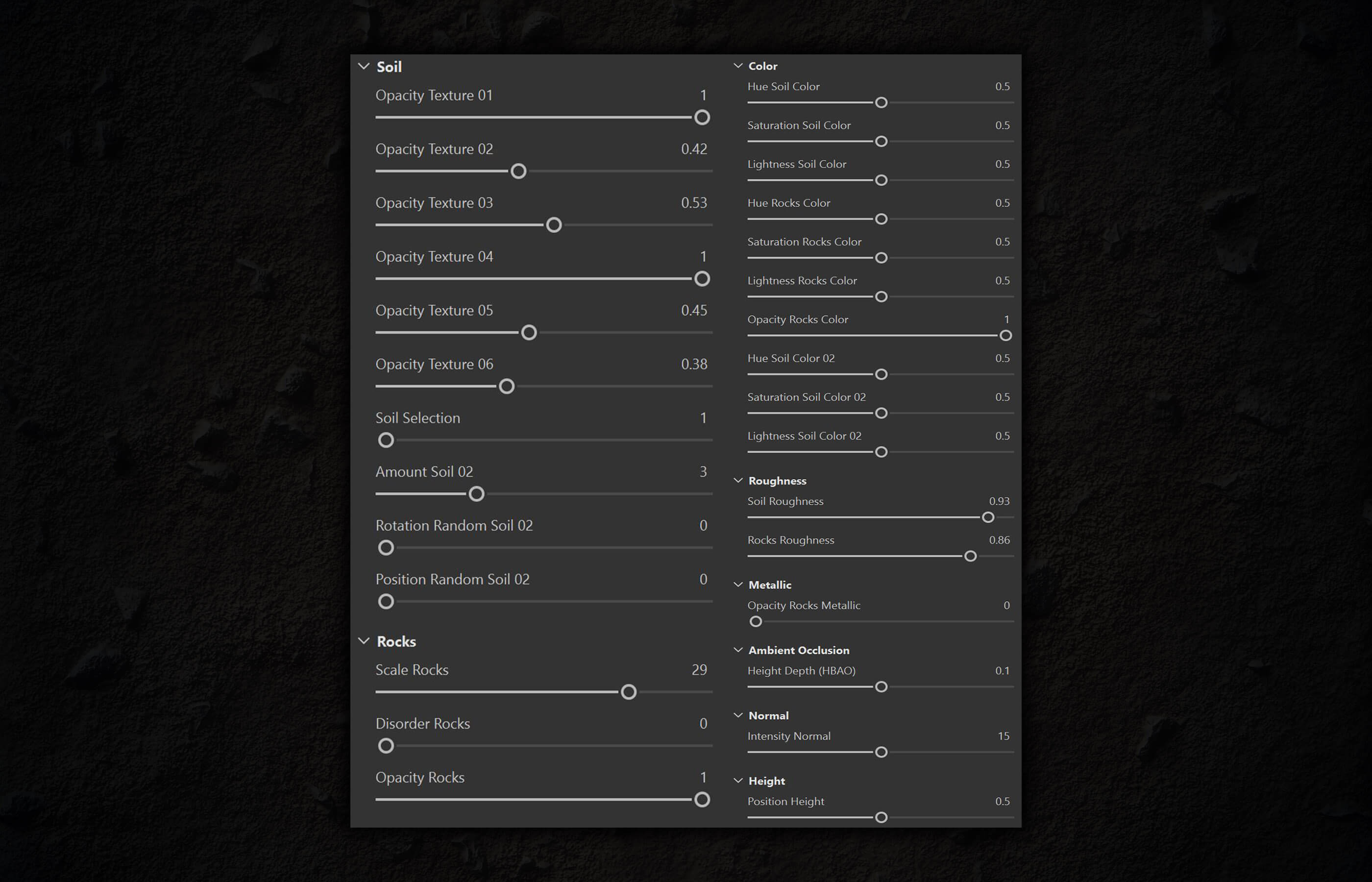Click the Rocks Roughness value 0.86
Image resolution: width=1372 pixels, height=882 pixels.
coord(999,540)
